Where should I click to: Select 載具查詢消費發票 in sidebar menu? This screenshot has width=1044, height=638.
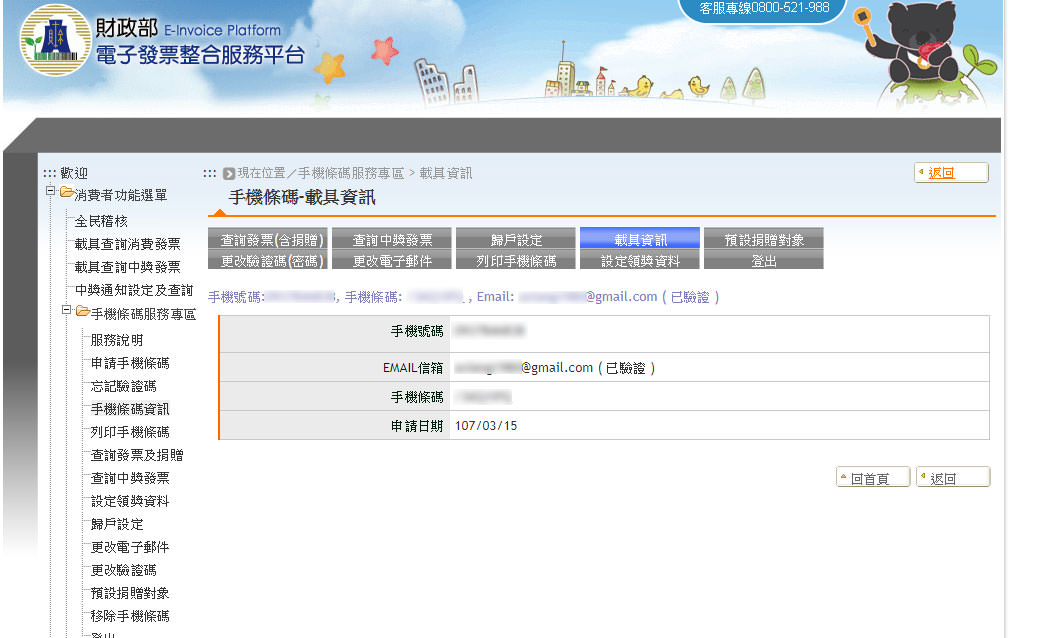(127, 244)
